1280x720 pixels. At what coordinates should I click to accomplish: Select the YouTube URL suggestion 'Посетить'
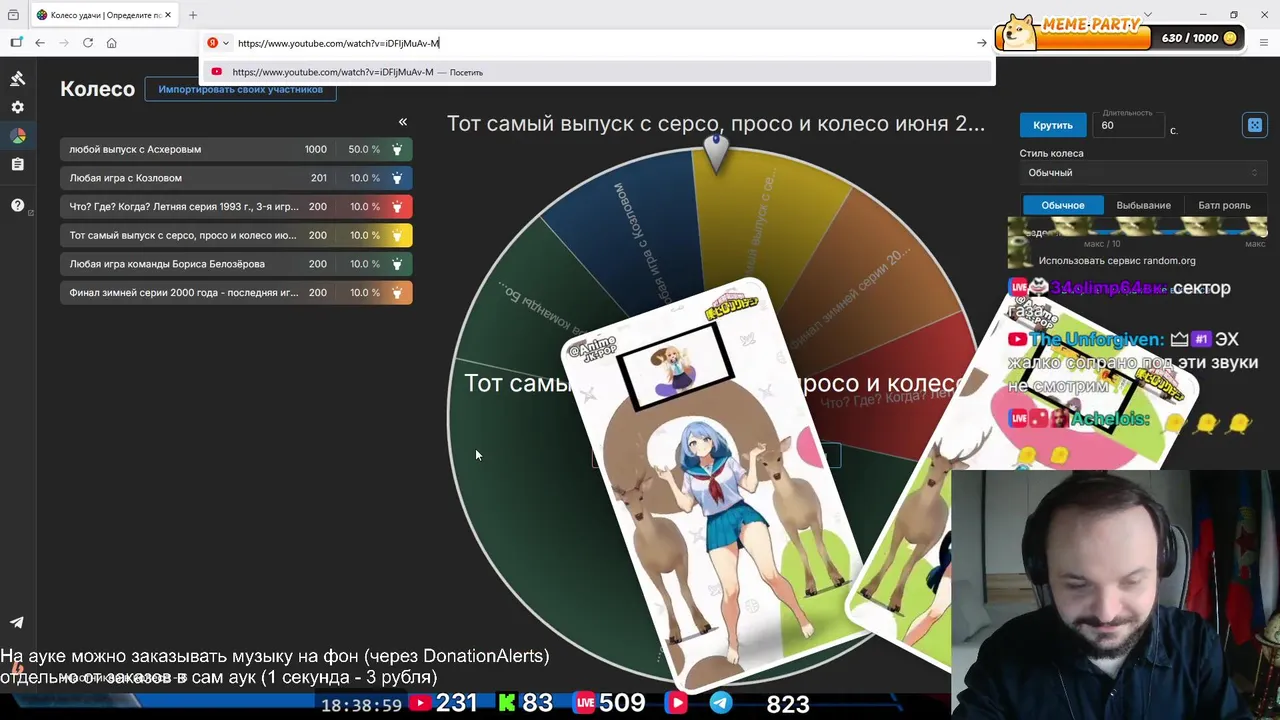(x=598, y=72)
